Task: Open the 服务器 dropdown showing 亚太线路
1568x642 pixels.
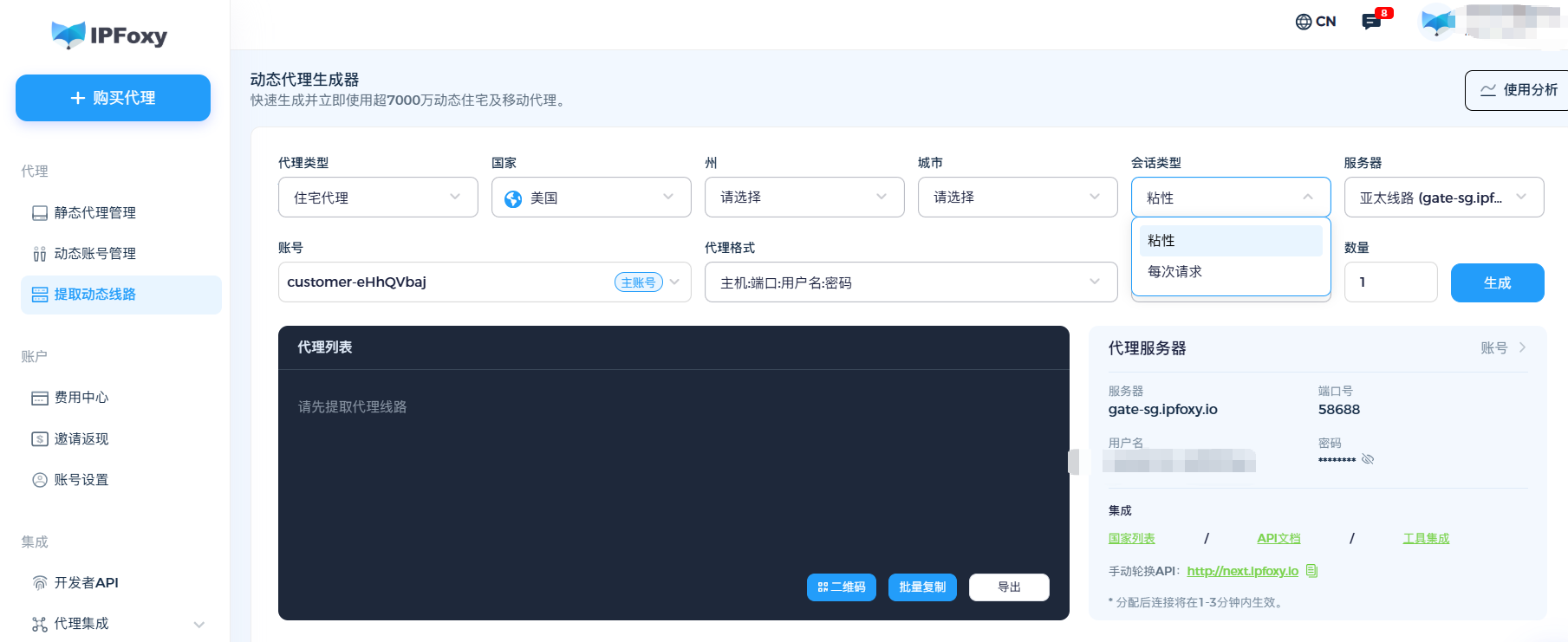Action: pos(1444,198)
